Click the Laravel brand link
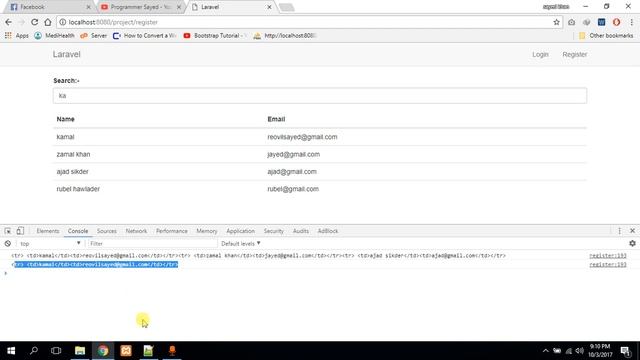The image size is (640, 360). click(67, 54)
